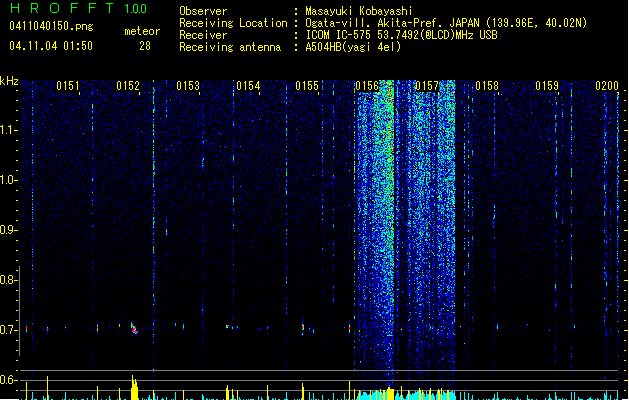Click antenna value A504HB(yagi 4el)

(353, 47)
